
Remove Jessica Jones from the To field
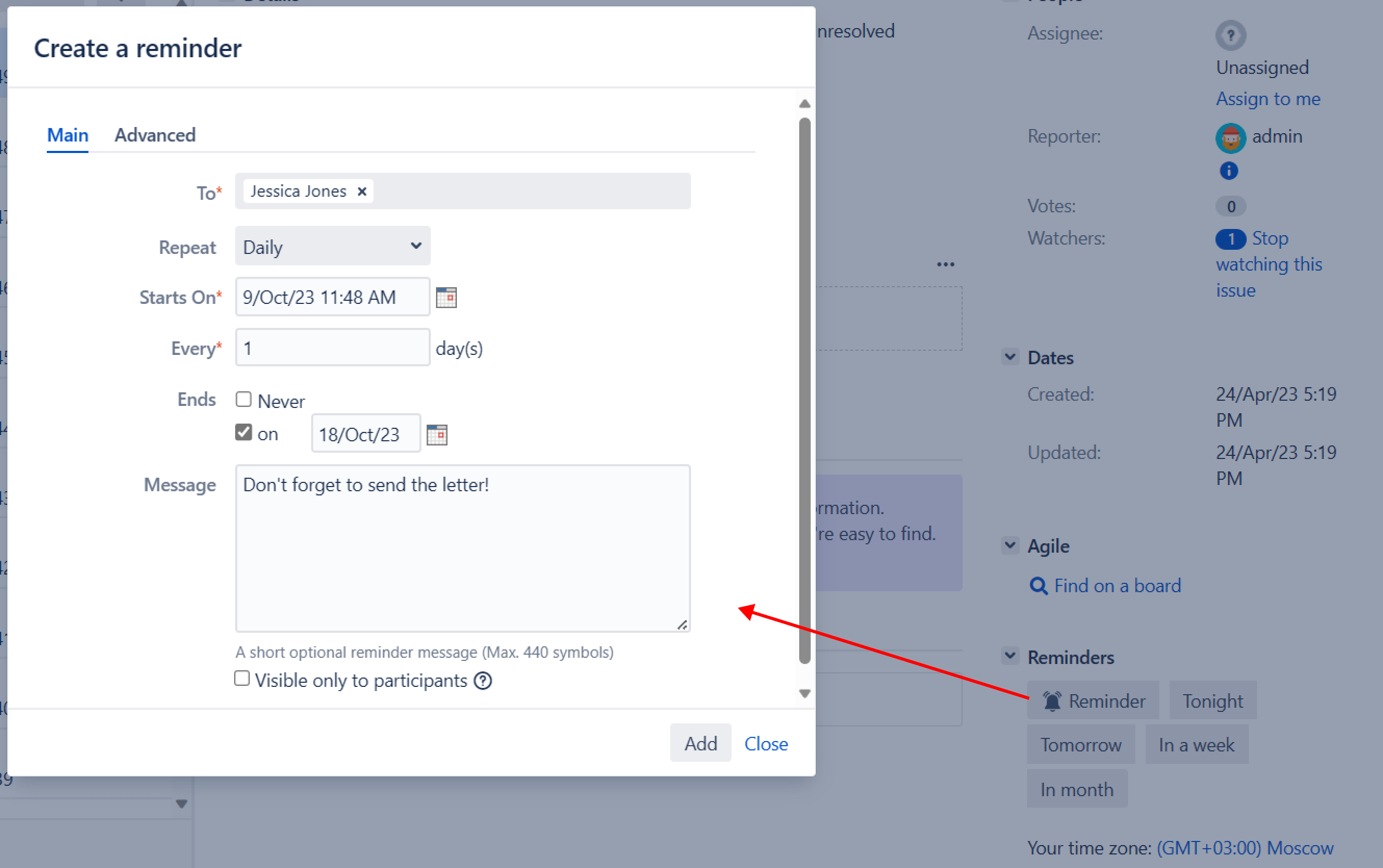pos(362,191)
